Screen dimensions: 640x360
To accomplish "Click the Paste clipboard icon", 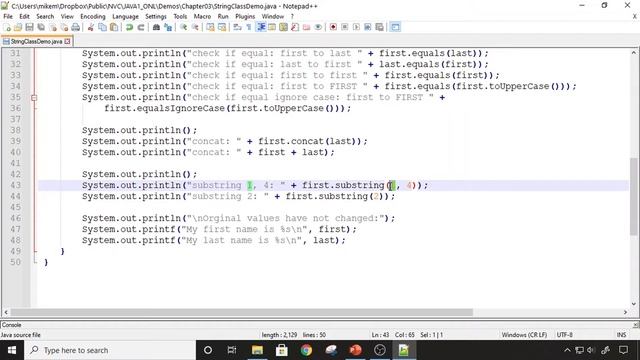I will pyautogui.click(x=114, y=27).
